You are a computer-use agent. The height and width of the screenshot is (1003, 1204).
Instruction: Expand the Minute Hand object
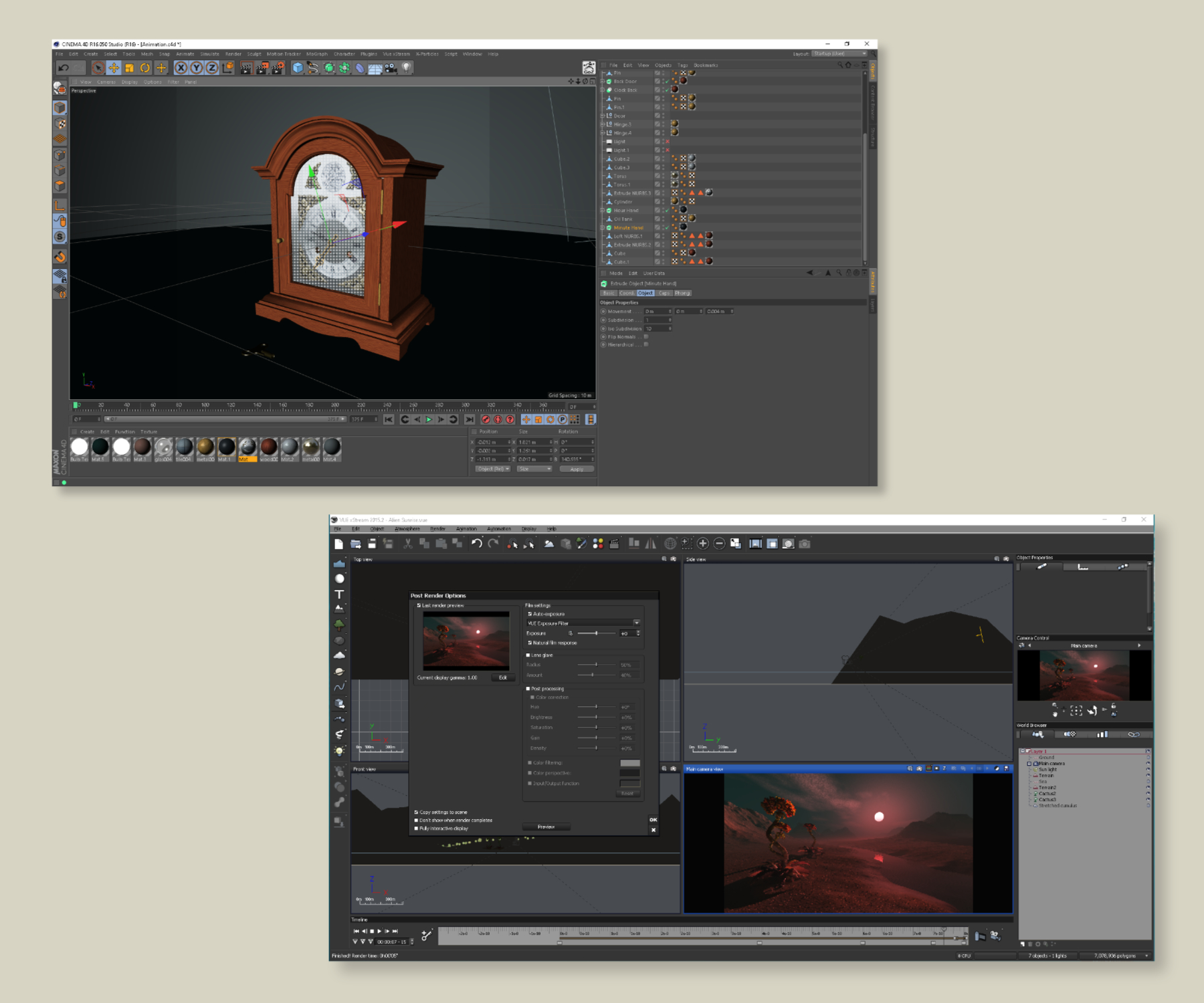pos(602,227)
